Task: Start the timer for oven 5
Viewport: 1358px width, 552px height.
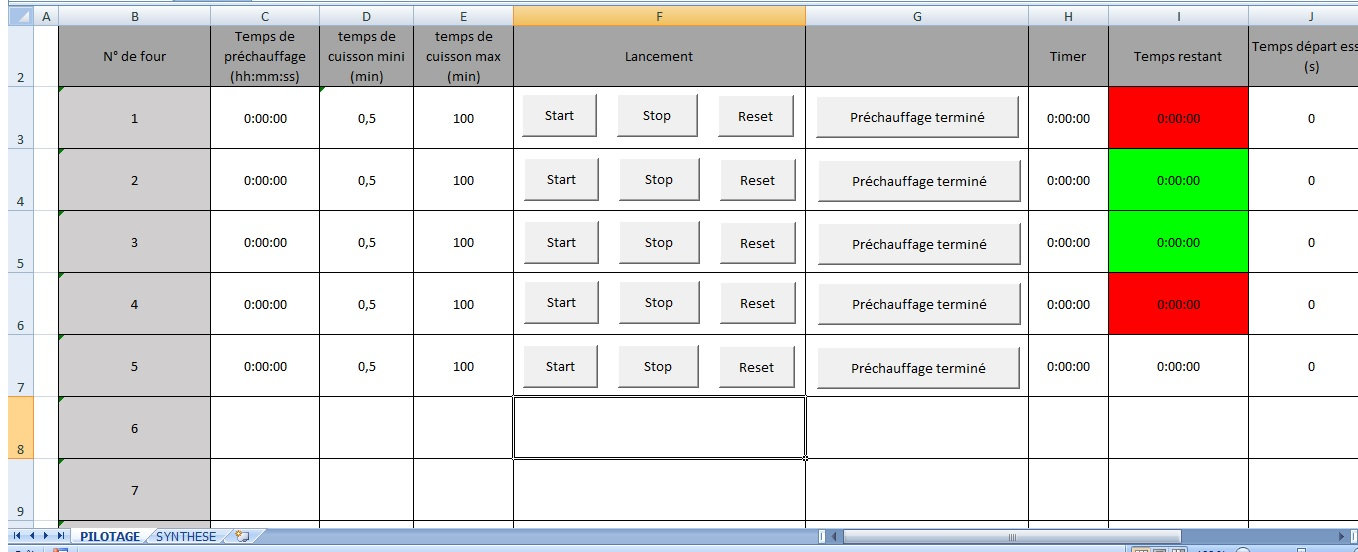Action: (560, 367)
